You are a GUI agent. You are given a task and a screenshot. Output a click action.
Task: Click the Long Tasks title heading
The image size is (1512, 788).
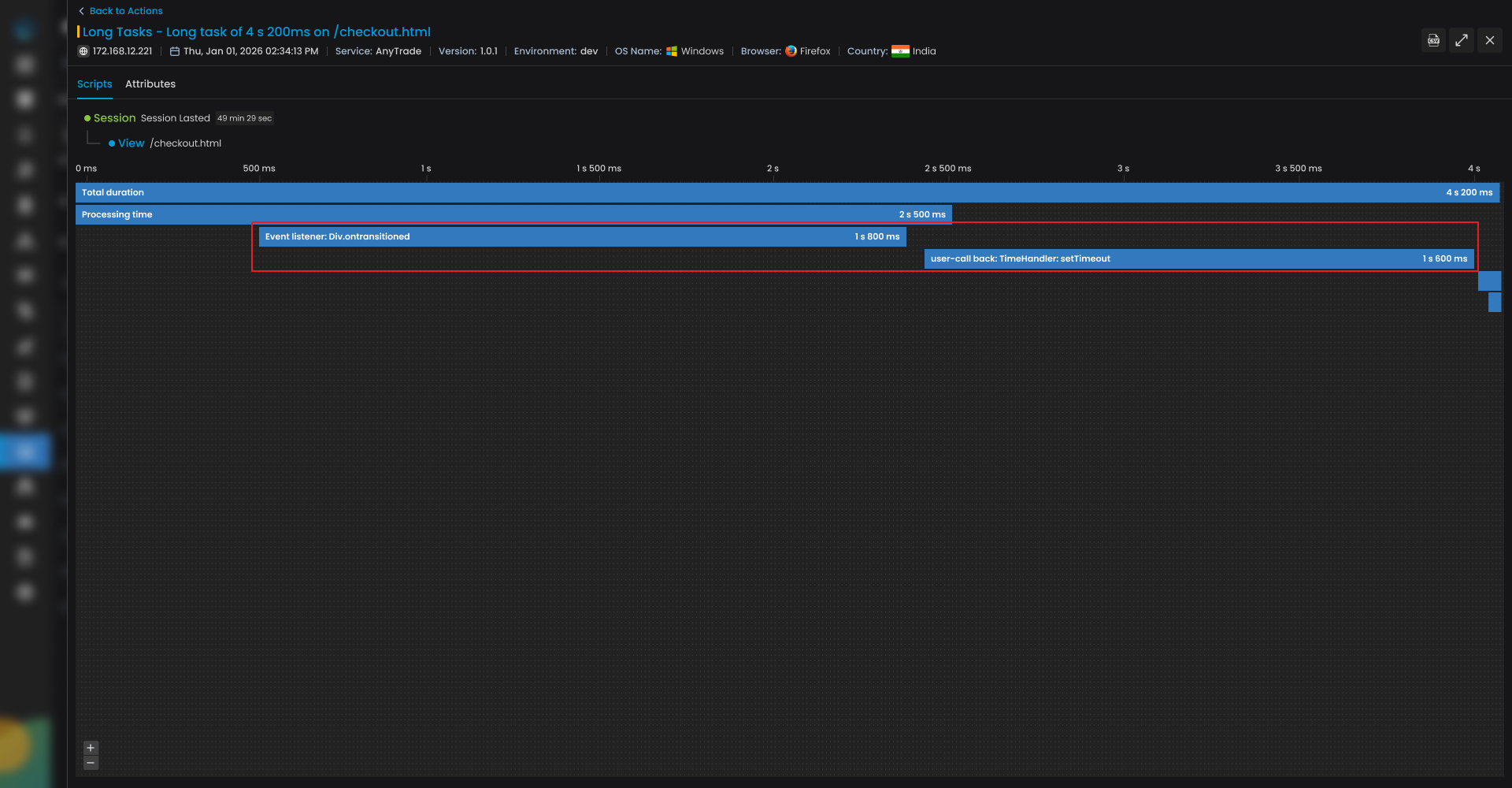coord(256,32)
